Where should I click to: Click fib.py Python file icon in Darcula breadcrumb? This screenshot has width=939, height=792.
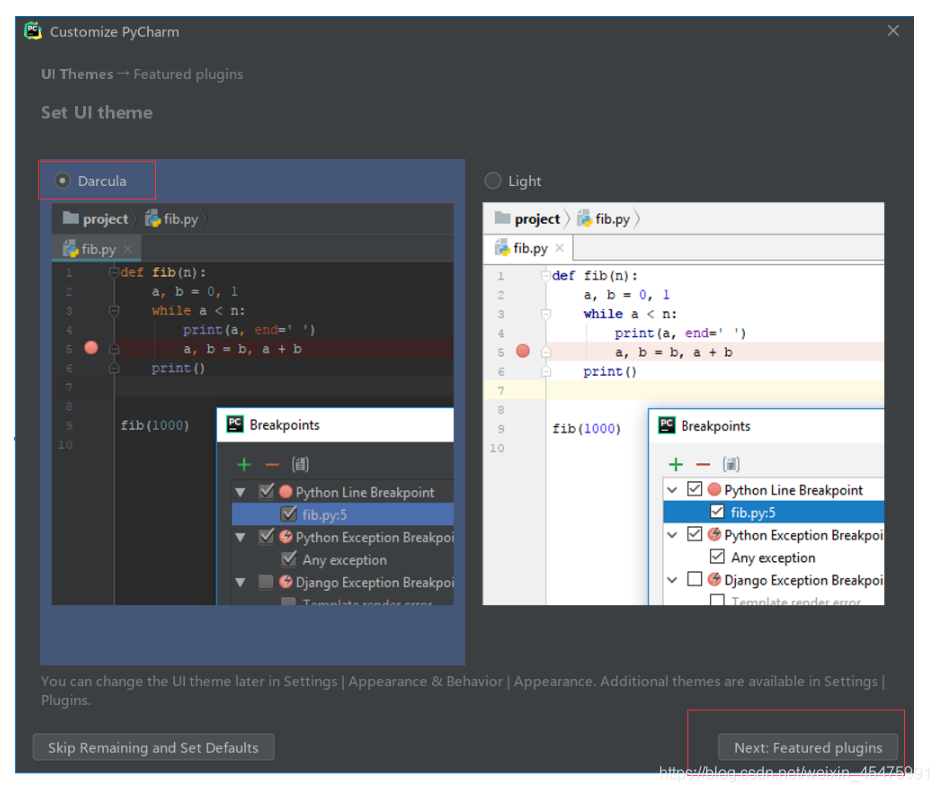click(153, 219)
